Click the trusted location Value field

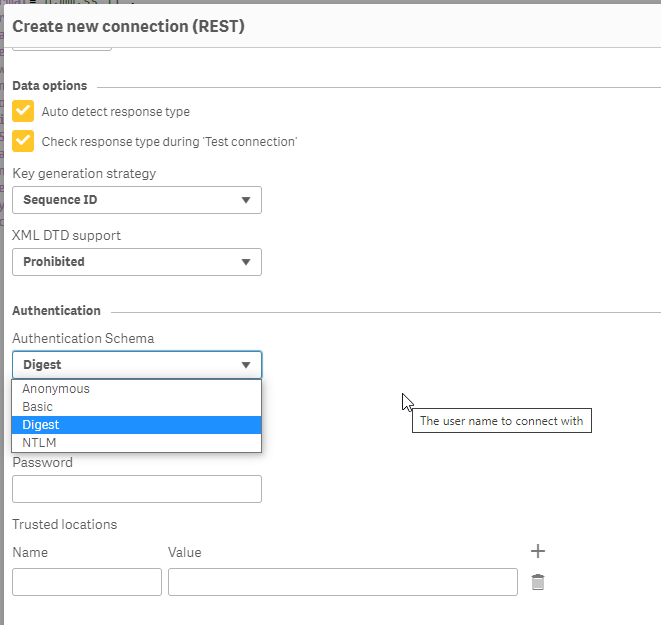342,582
